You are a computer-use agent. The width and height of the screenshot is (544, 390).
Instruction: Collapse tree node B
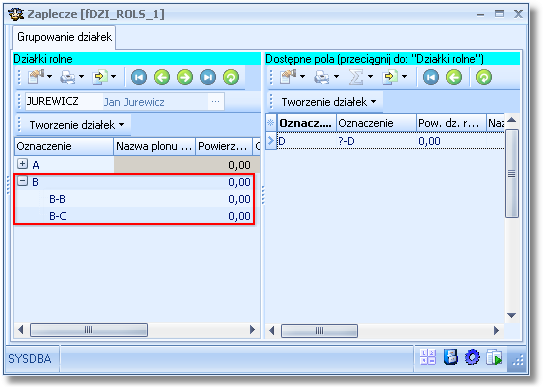point(23,181)
